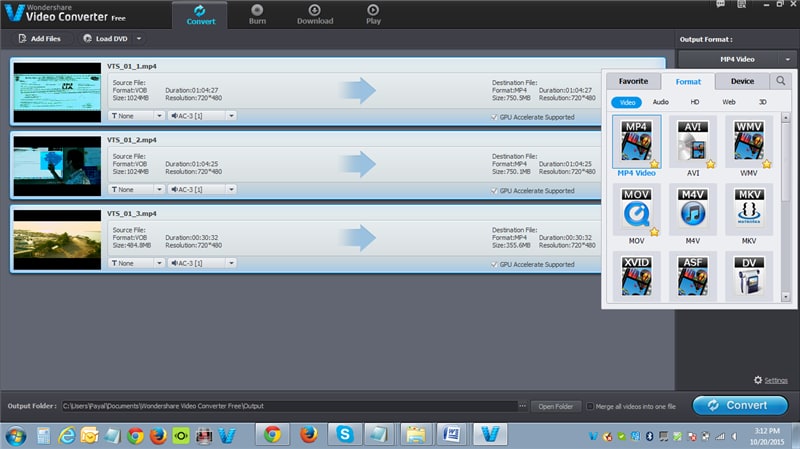Open the Word document on the taskbar

click(x=452, y=435)
